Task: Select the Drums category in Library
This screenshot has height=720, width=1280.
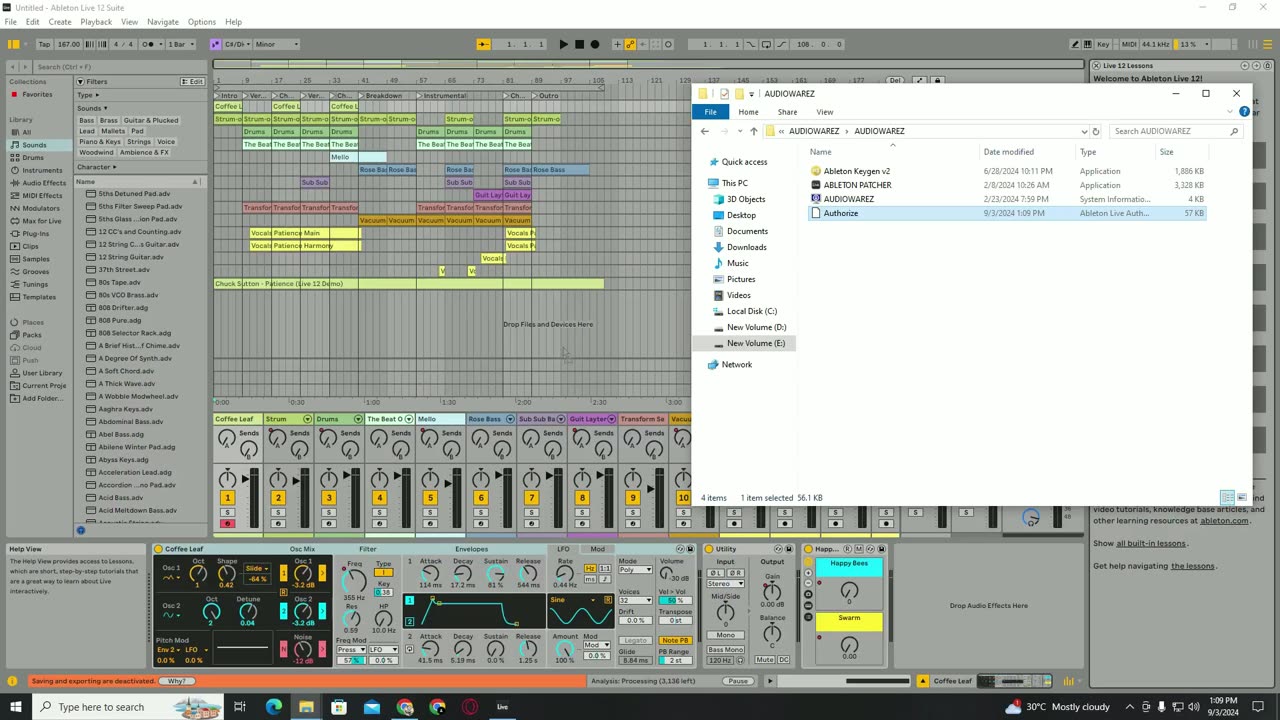Action: (33, 157)
